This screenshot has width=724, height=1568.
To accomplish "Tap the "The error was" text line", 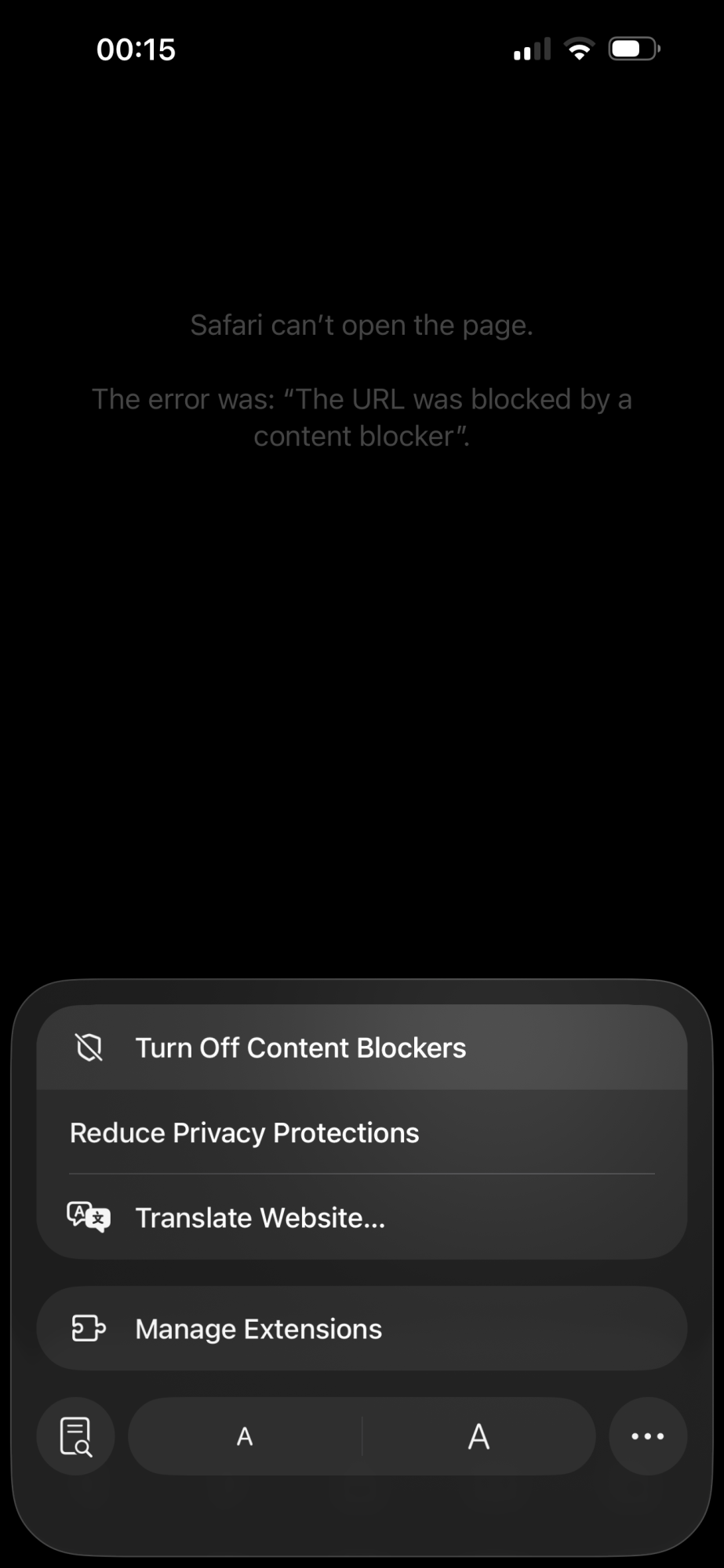I will [x=362, y=399].
